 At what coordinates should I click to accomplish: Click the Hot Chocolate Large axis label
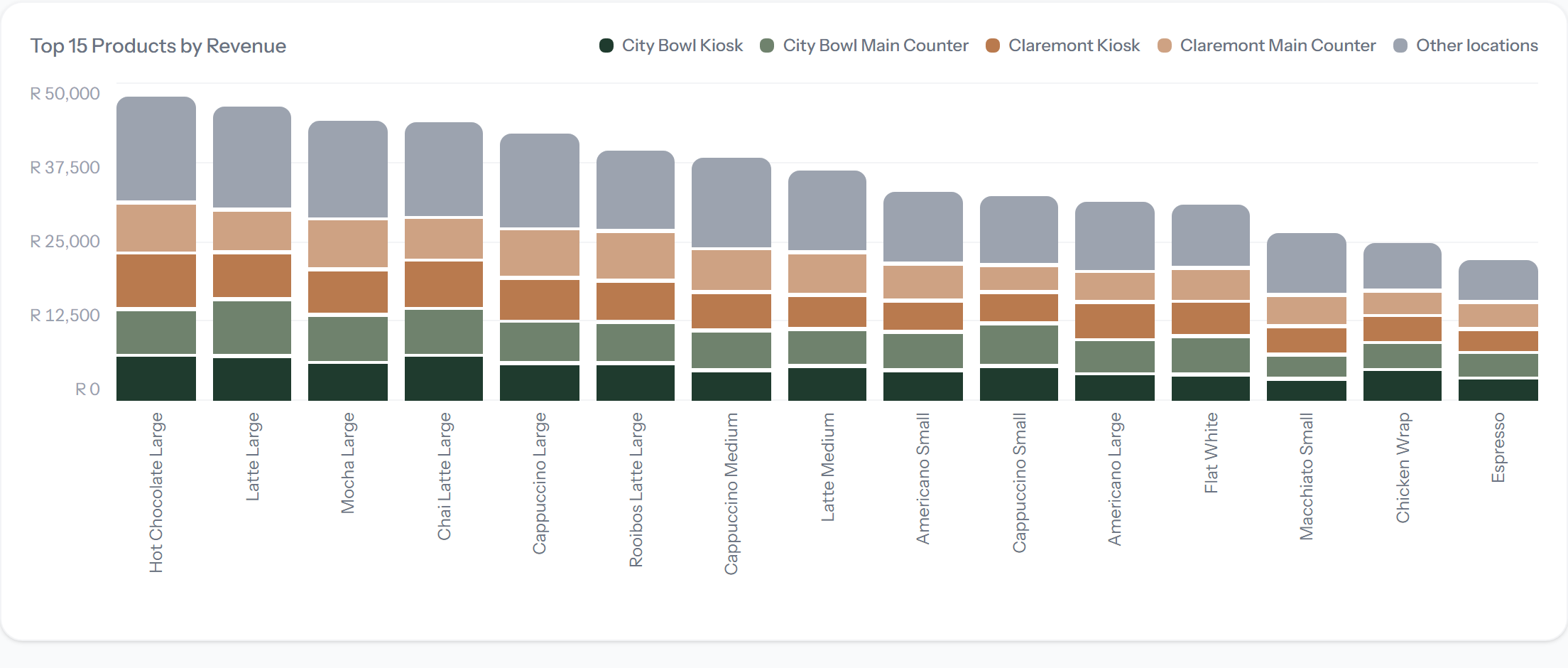click(x=156, y=492)
